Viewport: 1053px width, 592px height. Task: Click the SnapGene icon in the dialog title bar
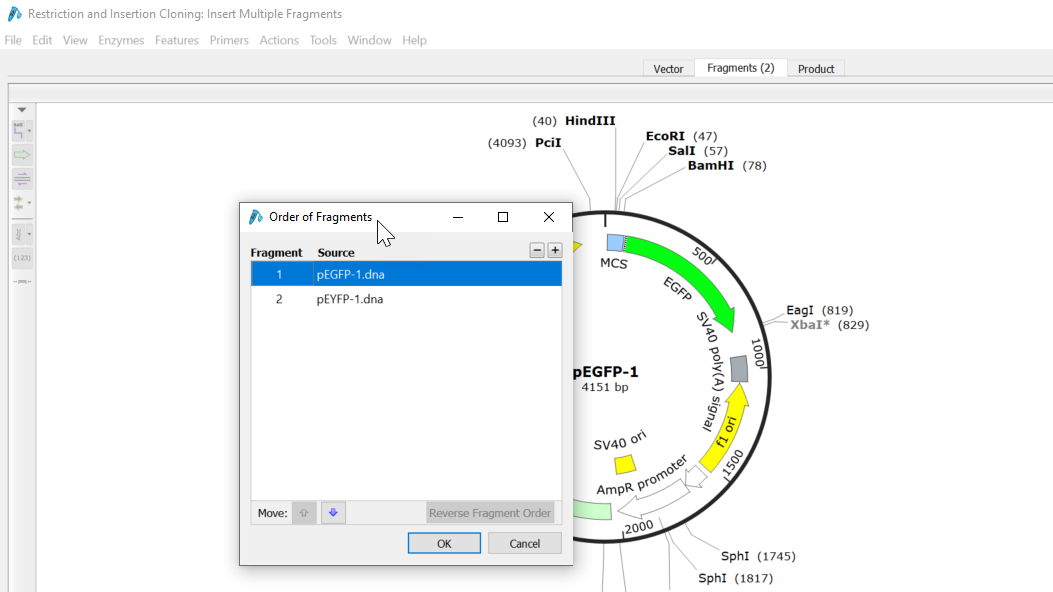pyautogui.click(x=256, y=217)
